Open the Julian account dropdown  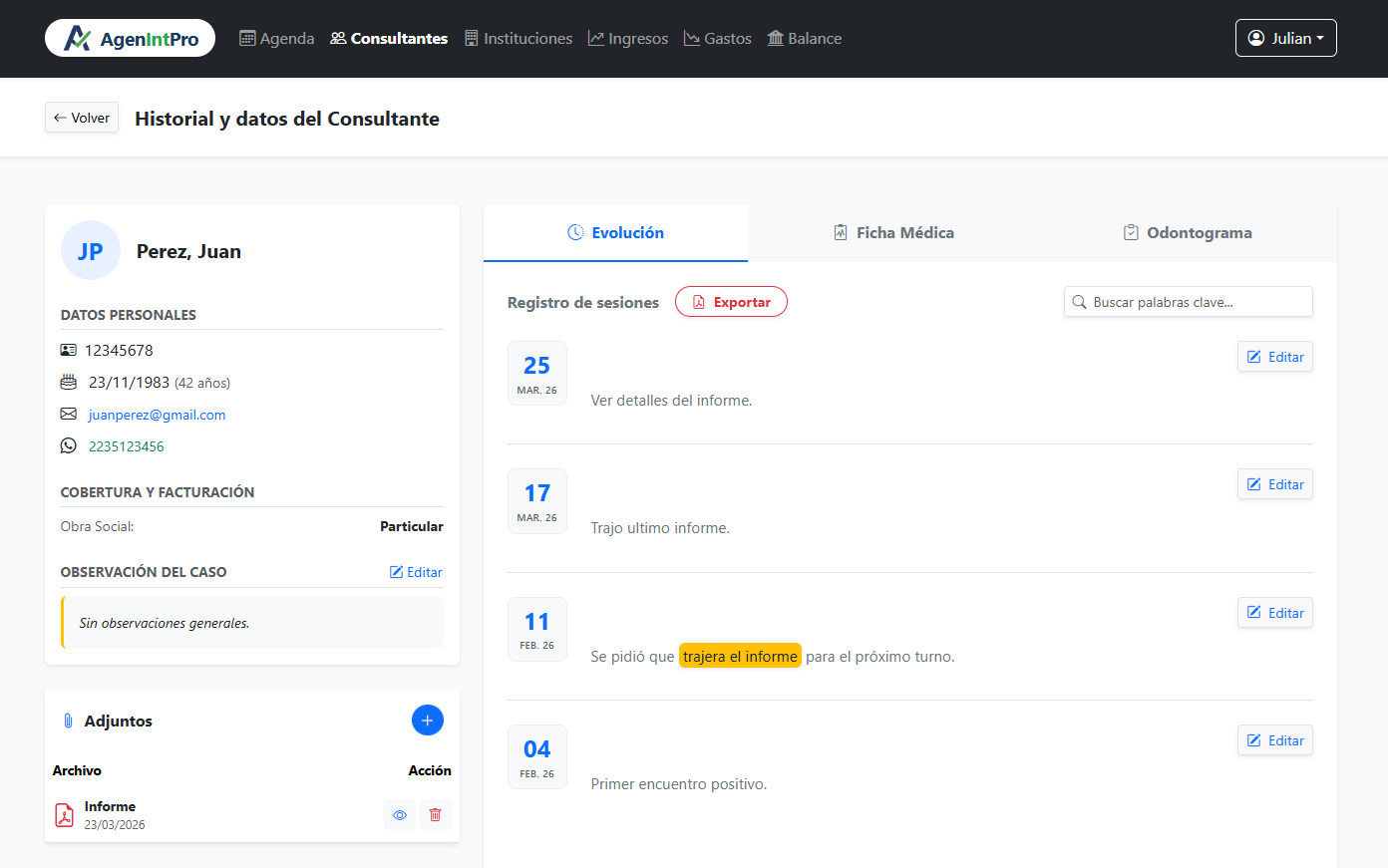[1285, 38]
